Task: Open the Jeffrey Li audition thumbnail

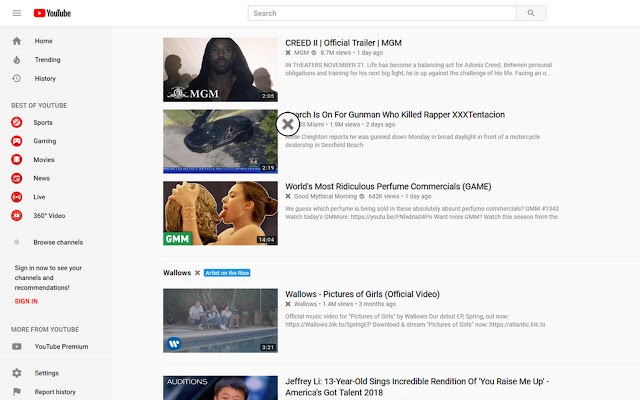Action: click(x=220, y=388)
